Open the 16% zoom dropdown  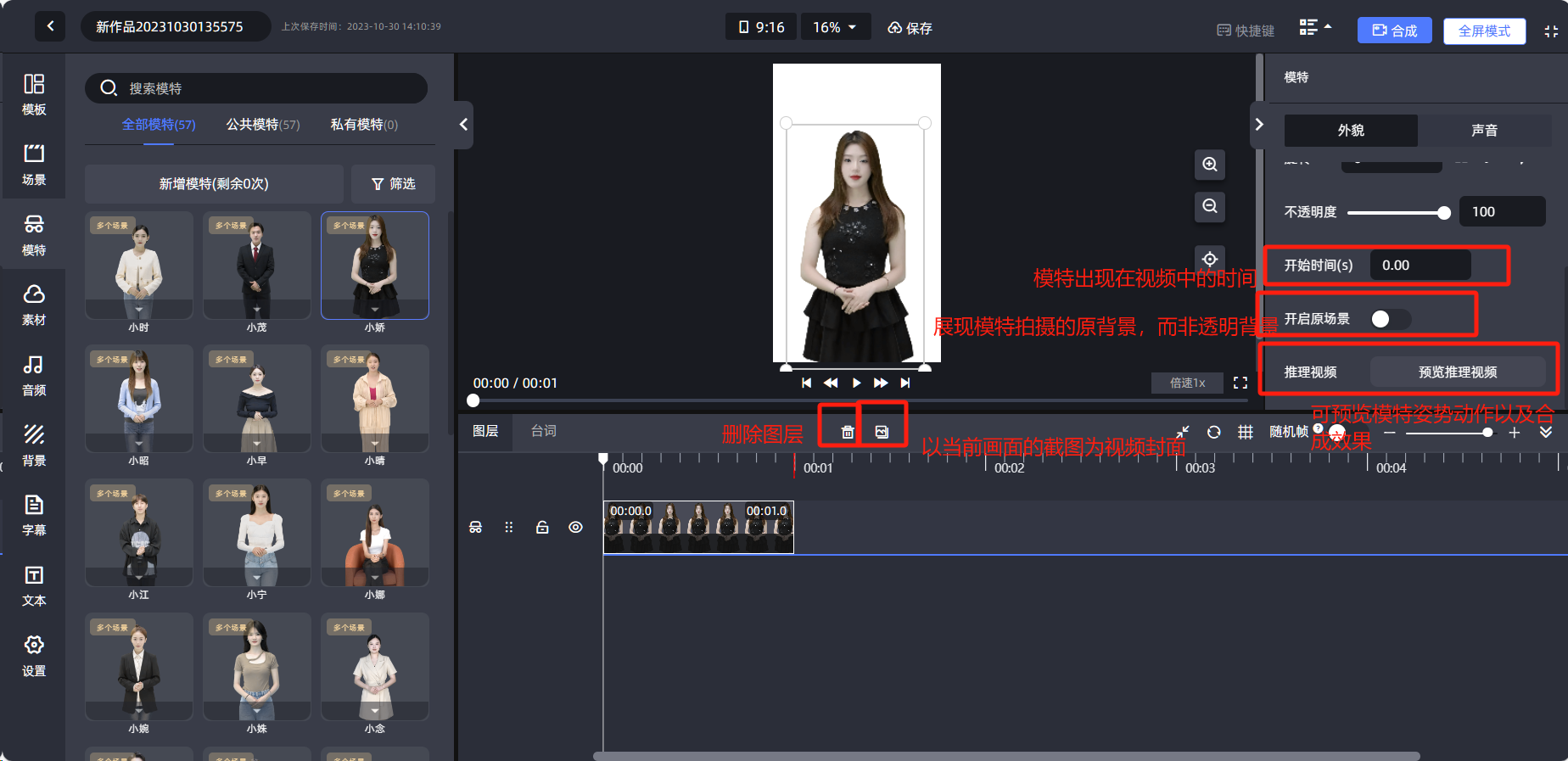click(835, 27)
